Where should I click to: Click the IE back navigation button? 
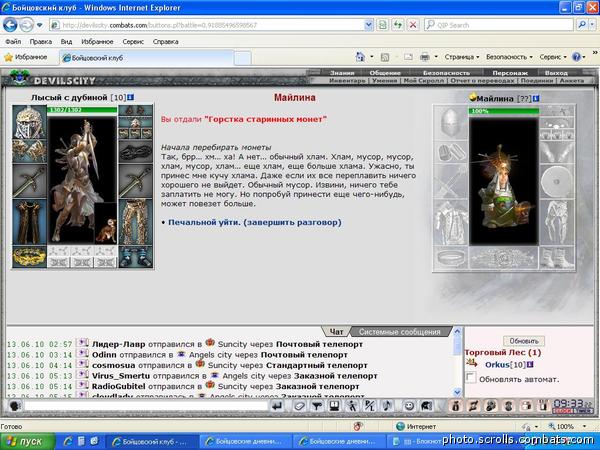10,25
